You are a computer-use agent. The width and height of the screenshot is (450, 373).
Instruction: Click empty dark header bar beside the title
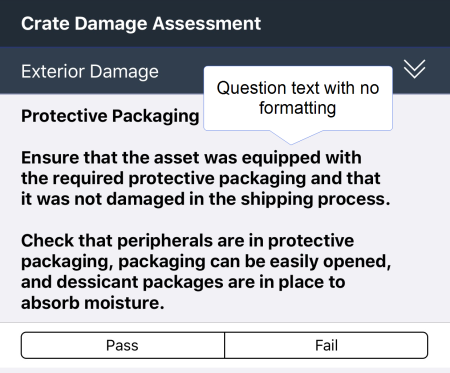(353, 23)
